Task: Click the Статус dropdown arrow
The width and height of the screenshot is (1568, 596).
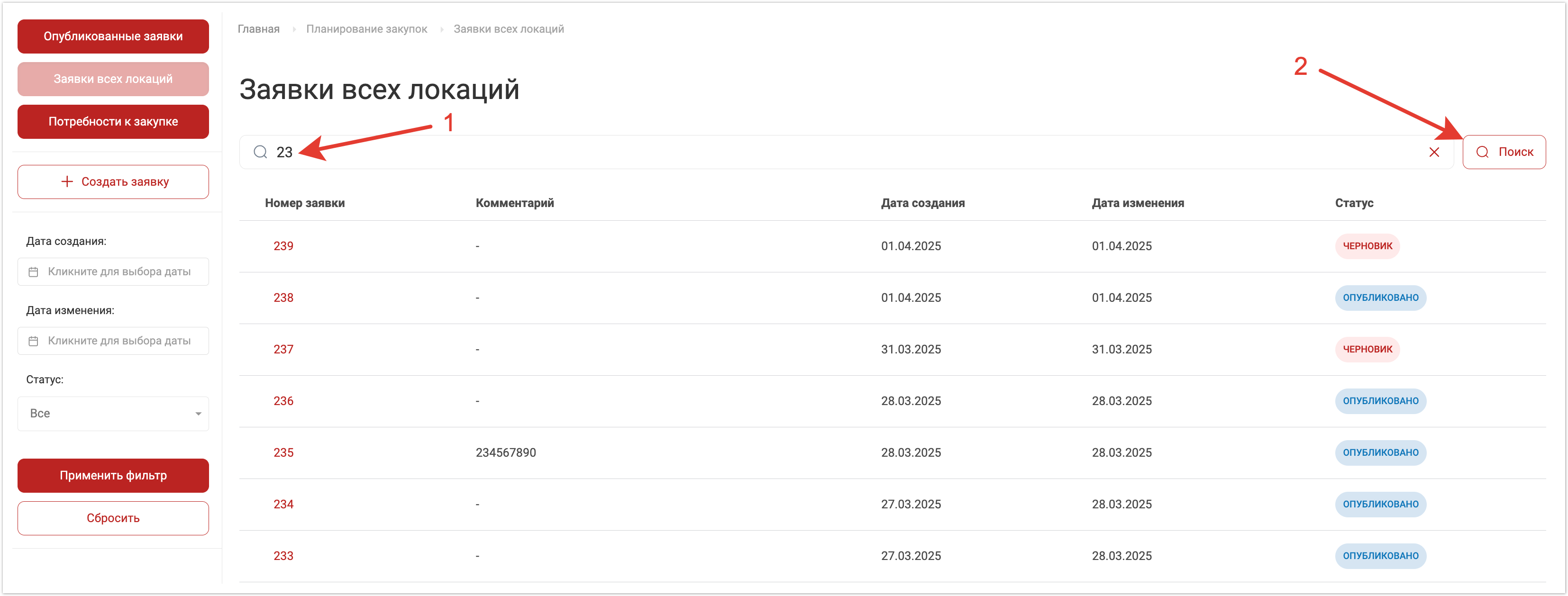Action: point(198,414)
